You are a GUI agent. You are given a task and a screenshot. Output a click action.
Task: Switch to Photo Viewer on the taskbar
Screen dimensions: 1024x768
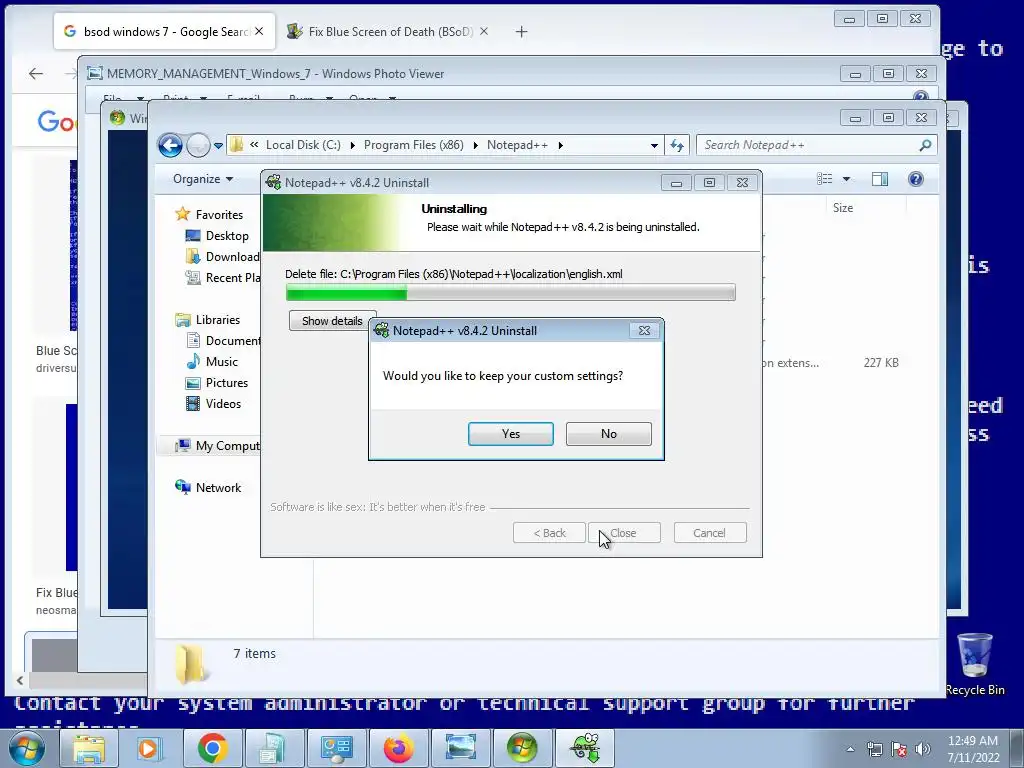click(460, 748)
